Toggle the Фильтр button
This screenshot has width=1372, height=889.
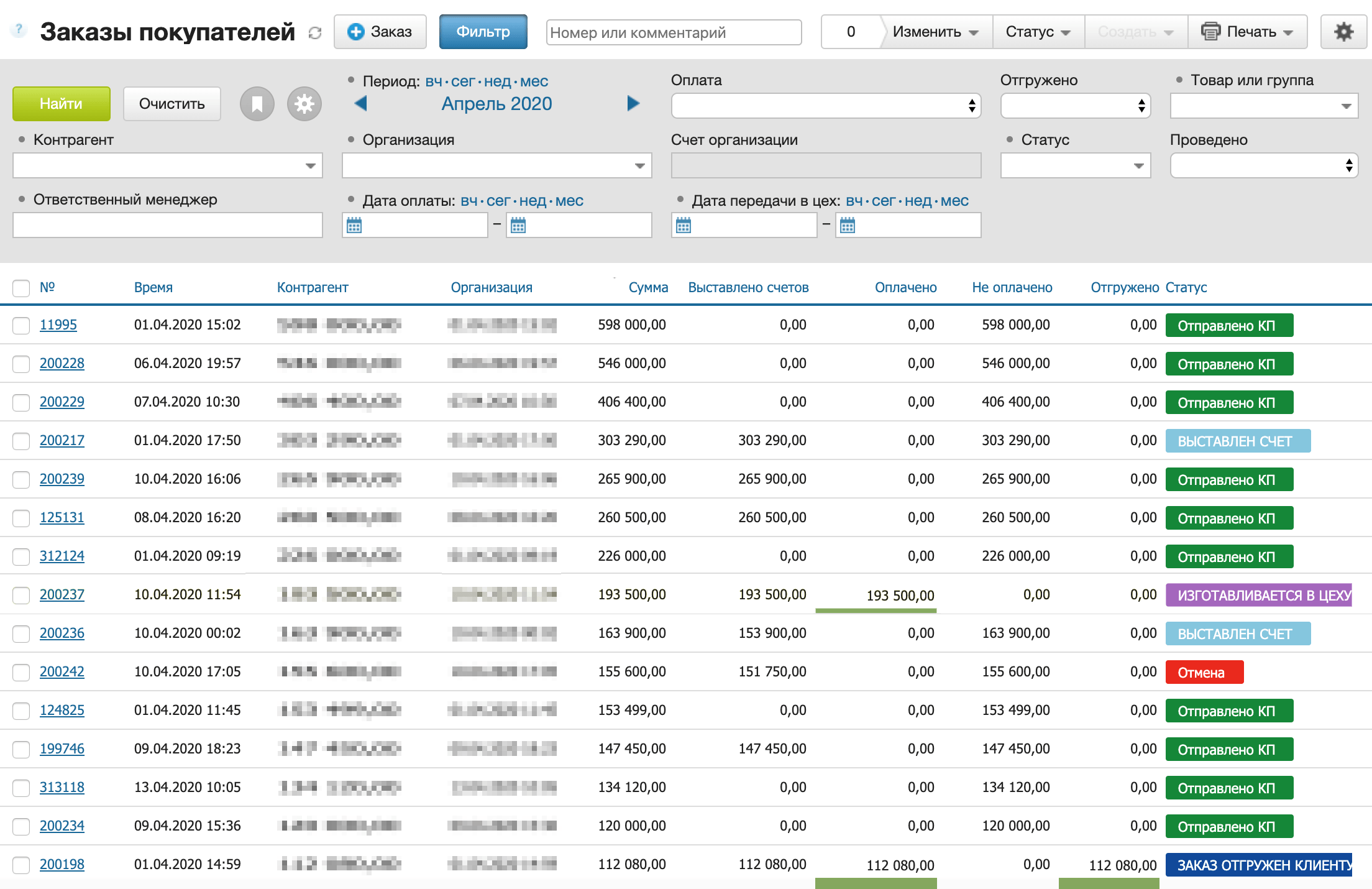tap(483, 32)
